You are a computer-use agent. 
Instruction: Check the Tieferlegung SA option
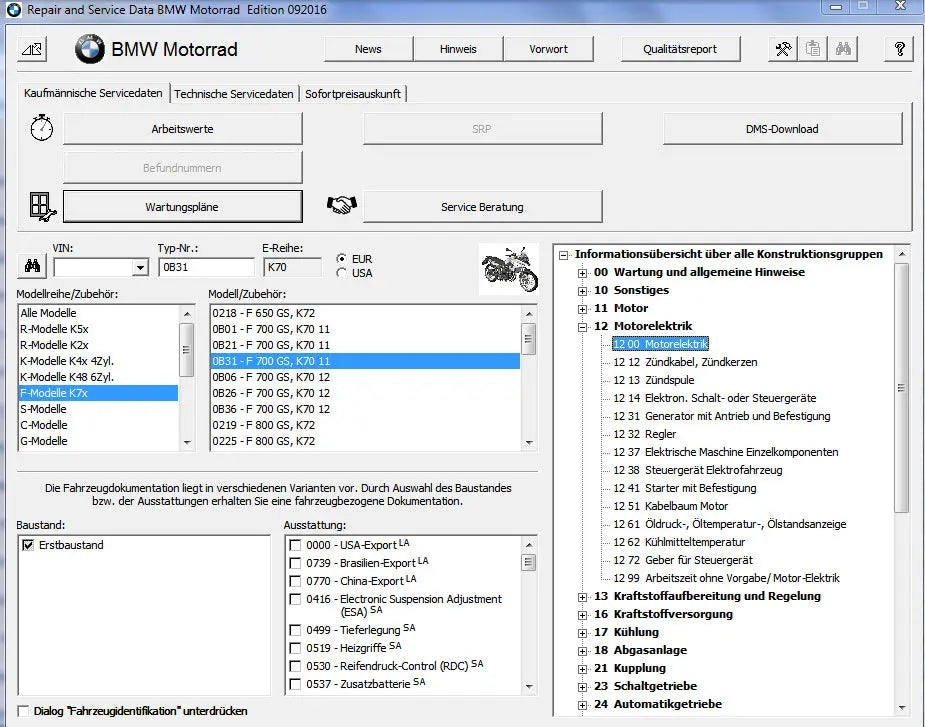pos(295,631)
